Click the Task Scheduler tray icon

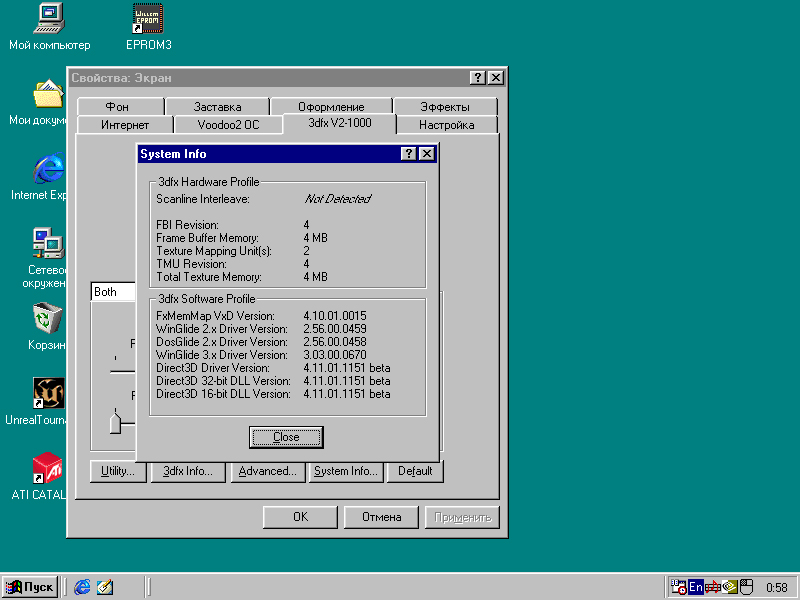pos(678,587)
